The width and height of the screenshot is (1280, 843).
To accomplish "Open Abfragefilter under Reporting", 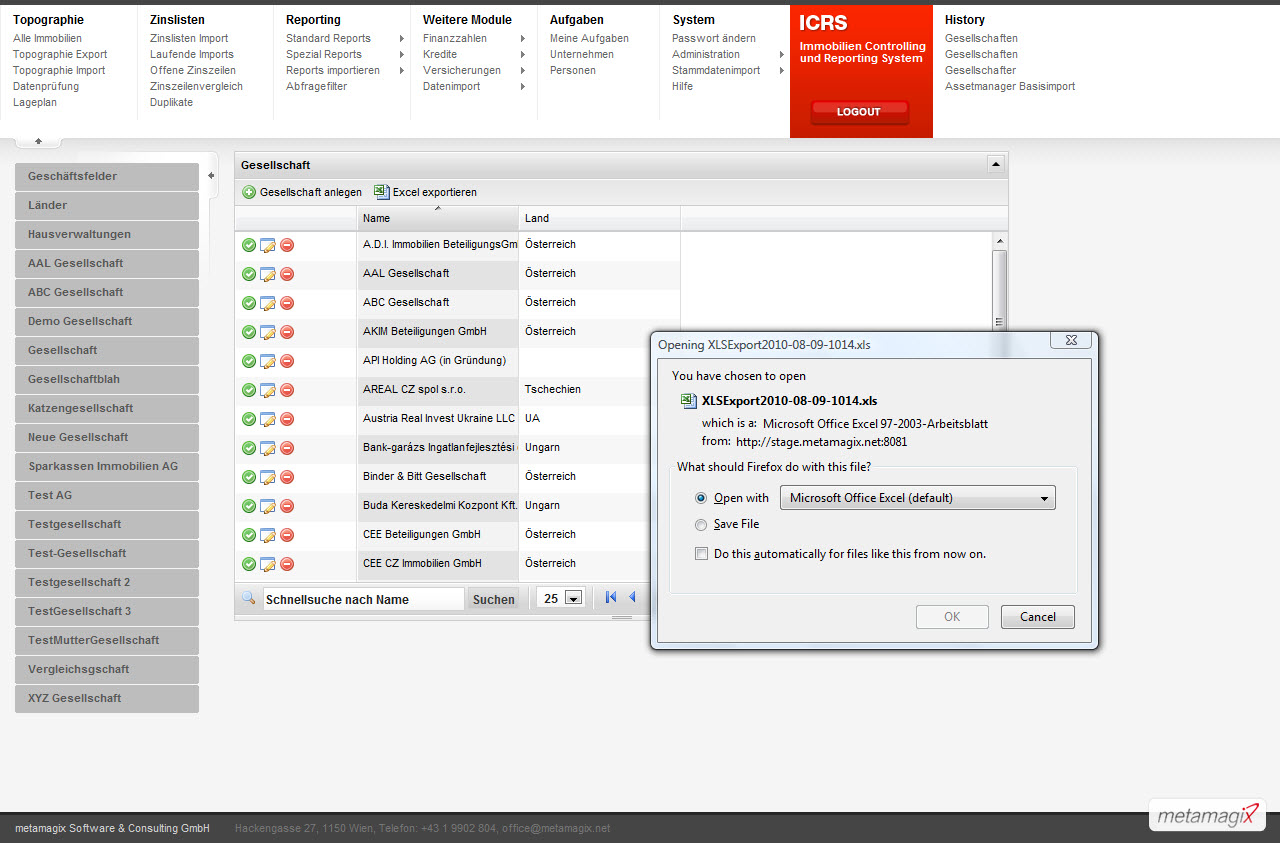I will tap(316, 87).
